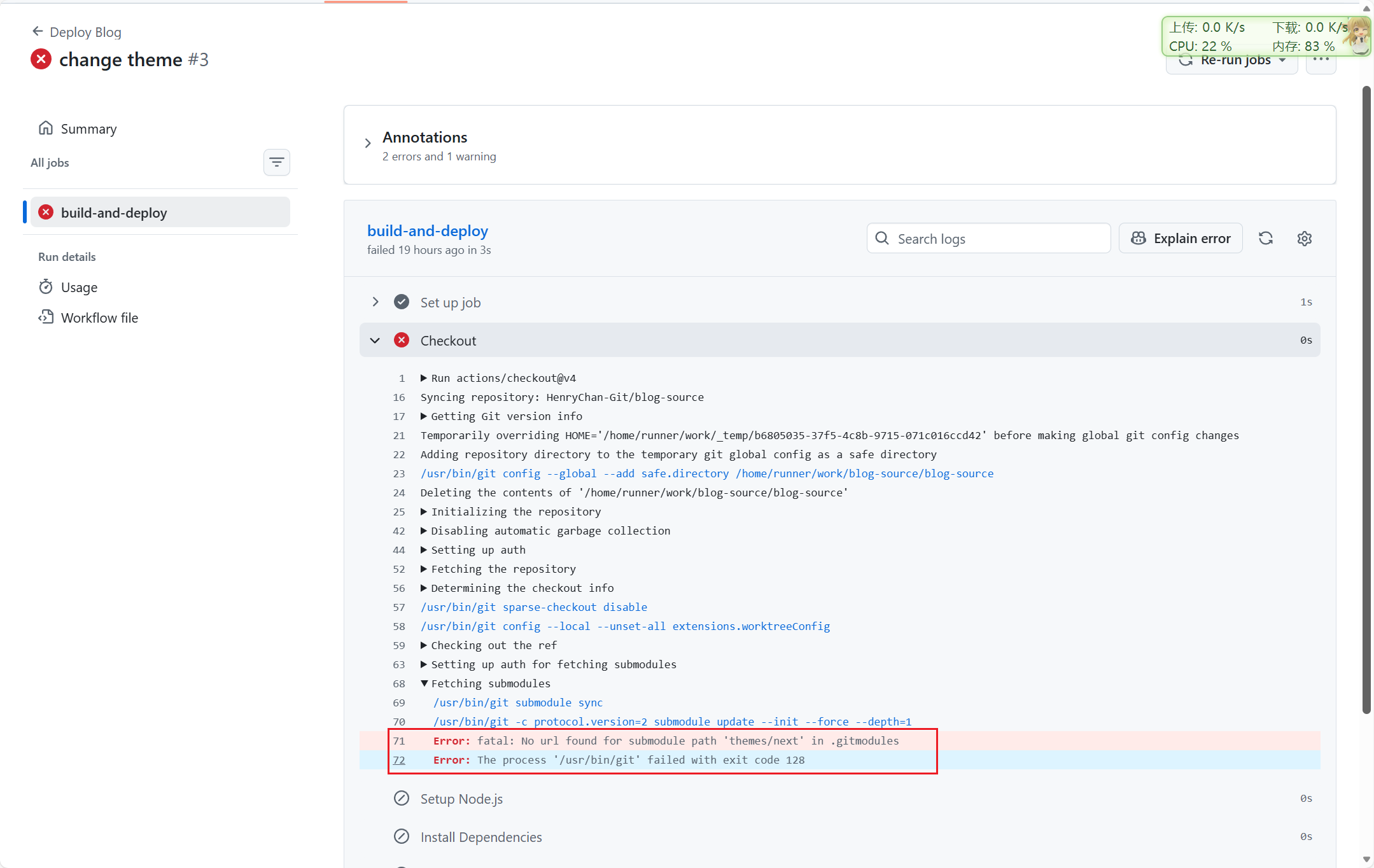Click the back arrow to Deploy Blog

[x=38, y=31]
